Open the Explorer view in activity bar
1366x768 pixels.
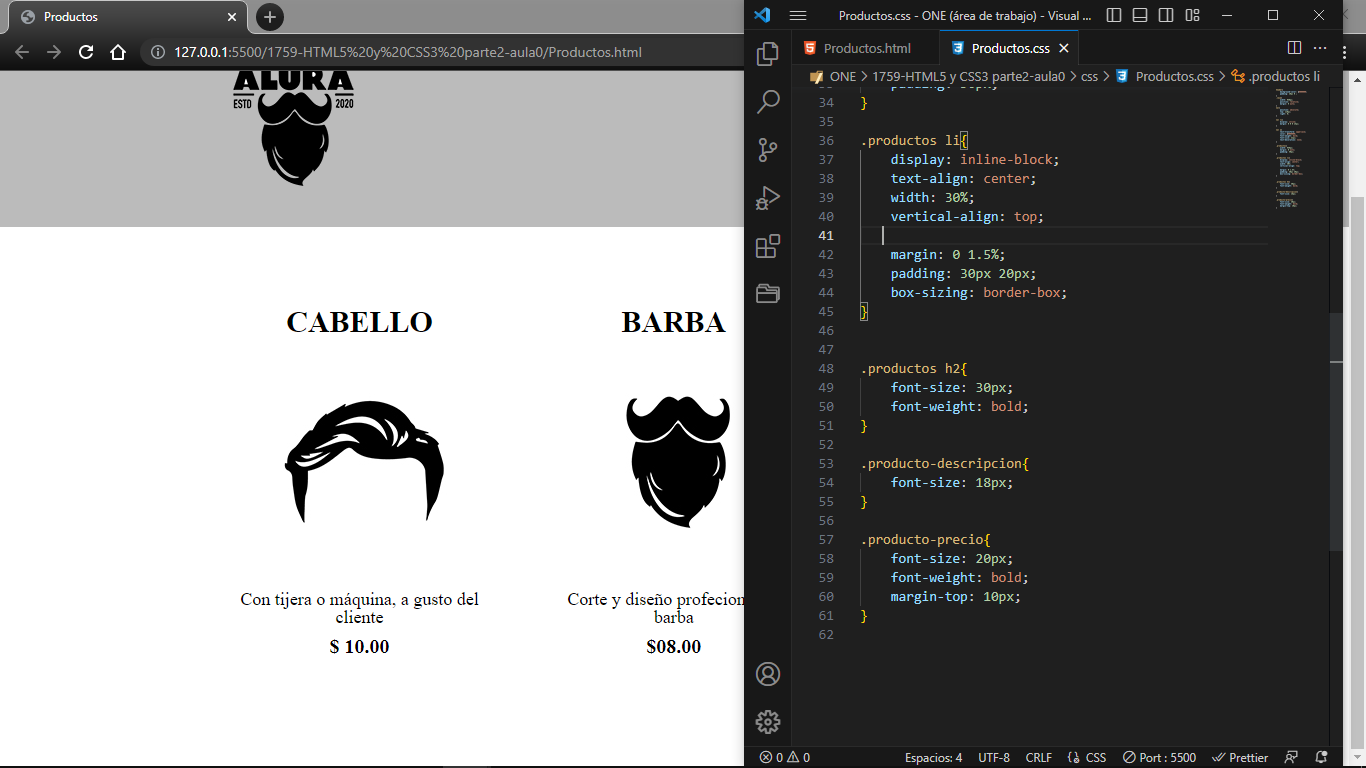pos(768,54)
